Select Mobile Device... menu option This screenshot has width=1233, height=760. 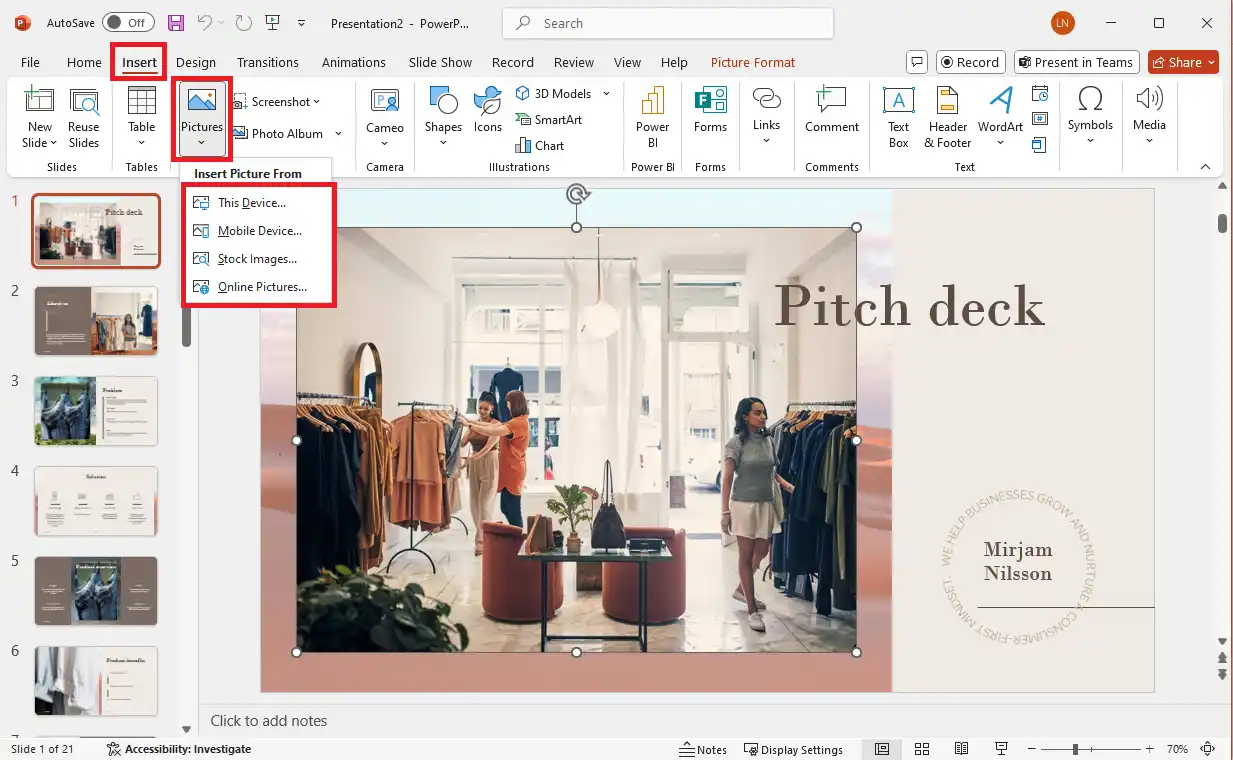[x=259, y=231]
